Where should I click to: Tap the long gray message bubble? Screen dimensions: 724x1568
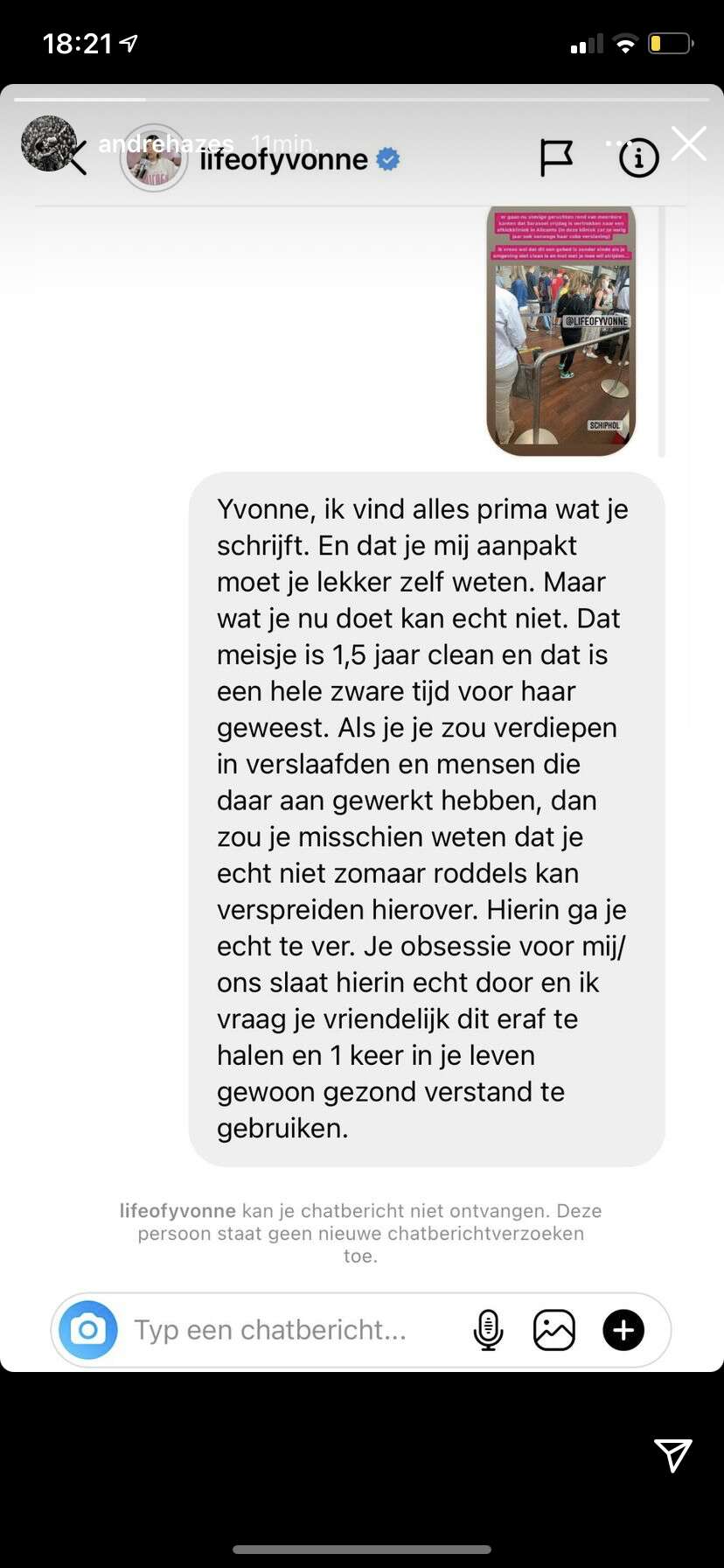[x=427, y=819]
